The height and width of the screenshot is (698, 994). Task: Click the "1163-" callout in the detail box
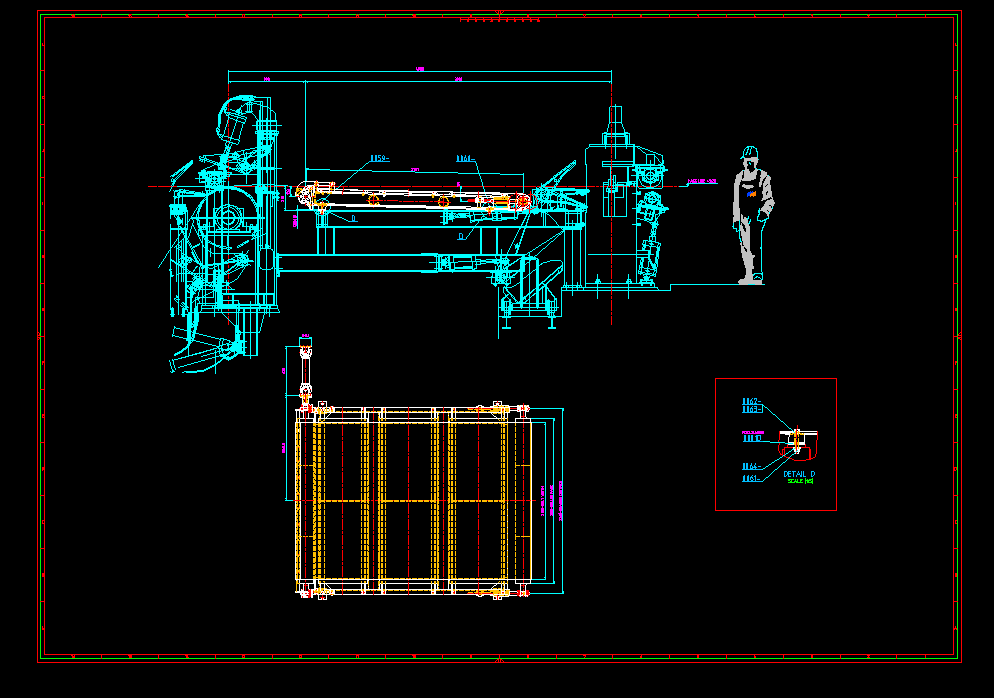(x=751, y=410)
